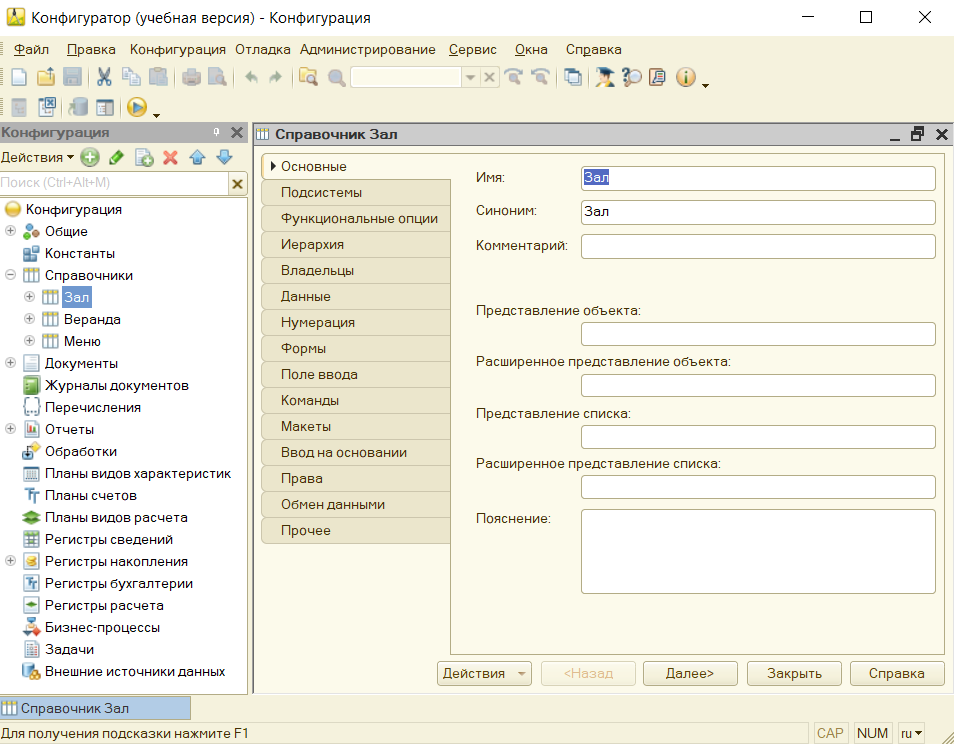Screen dimensions: 954x744
Task: Open the Действия dropdown at bottom of form
Action: [484, 673]
